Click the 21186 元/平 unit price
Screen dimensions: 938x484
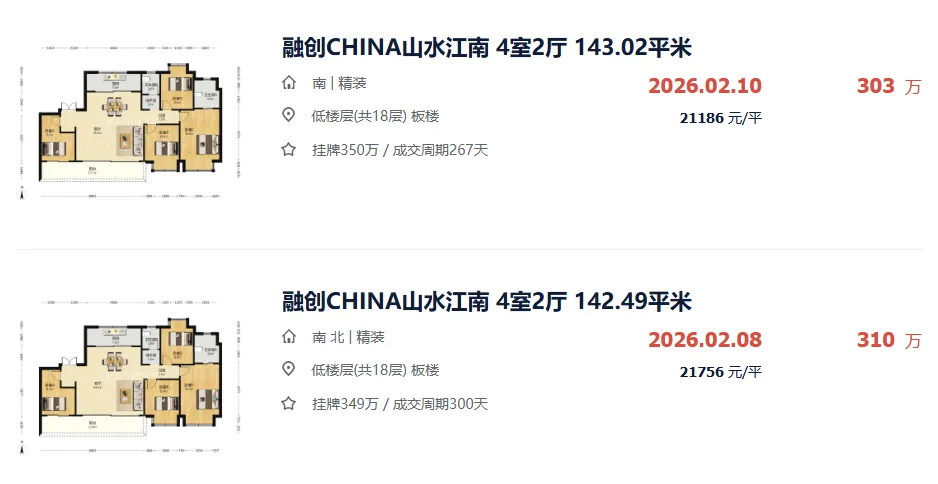tap(721, 118)
